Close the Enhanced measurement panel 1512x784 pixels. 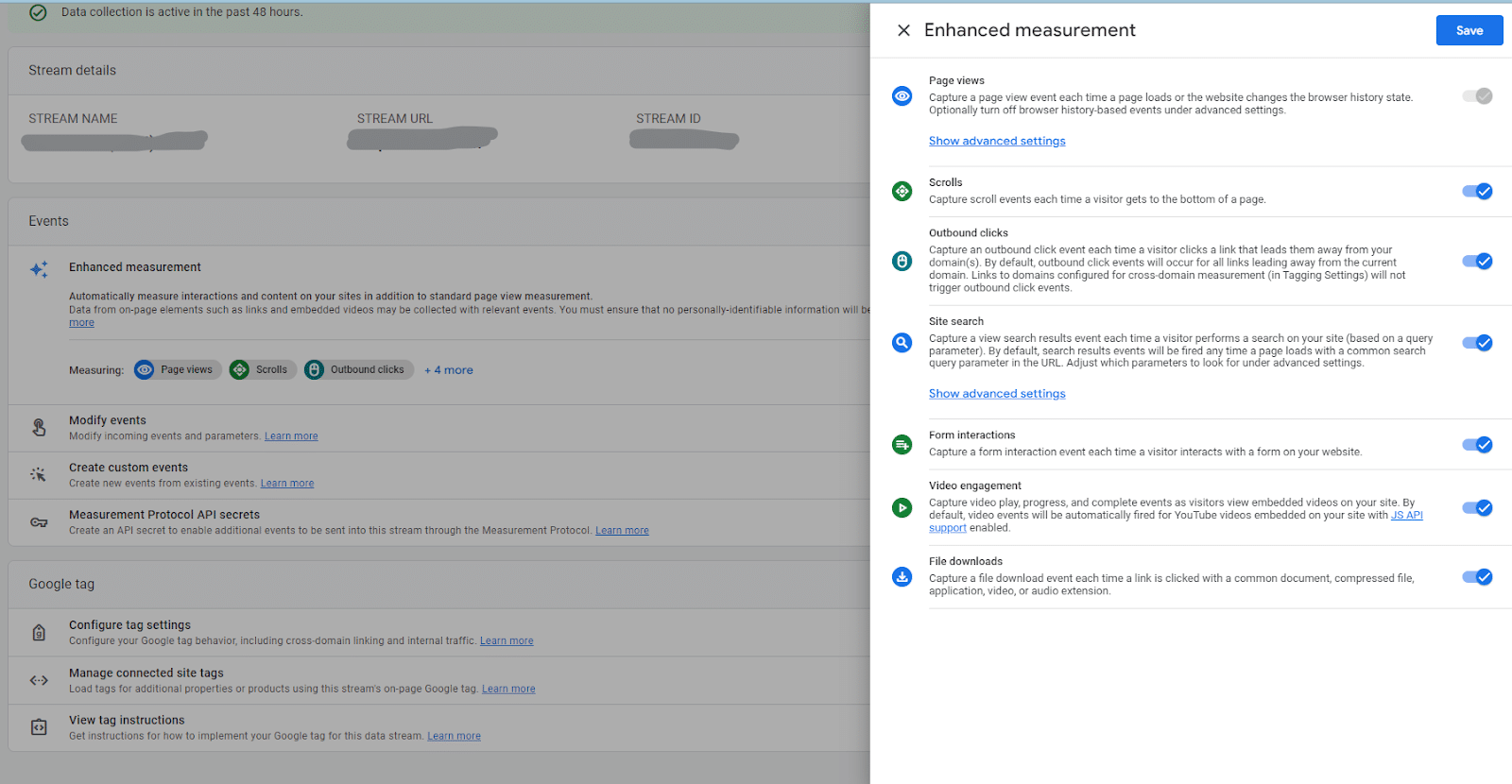pyautogui.click(x=903, y=30)
